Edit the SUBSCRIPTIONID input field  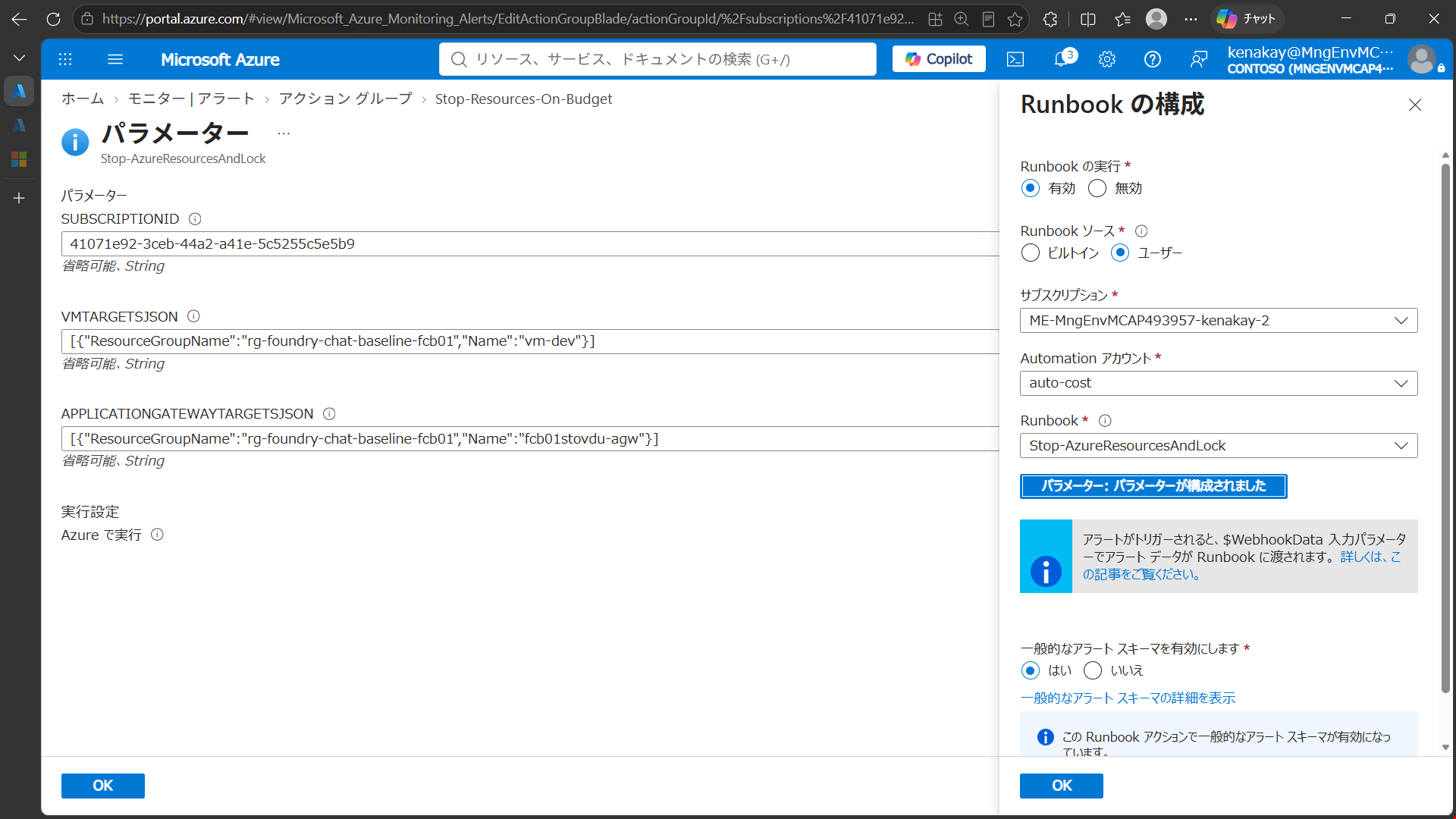[x=530, y=244]
